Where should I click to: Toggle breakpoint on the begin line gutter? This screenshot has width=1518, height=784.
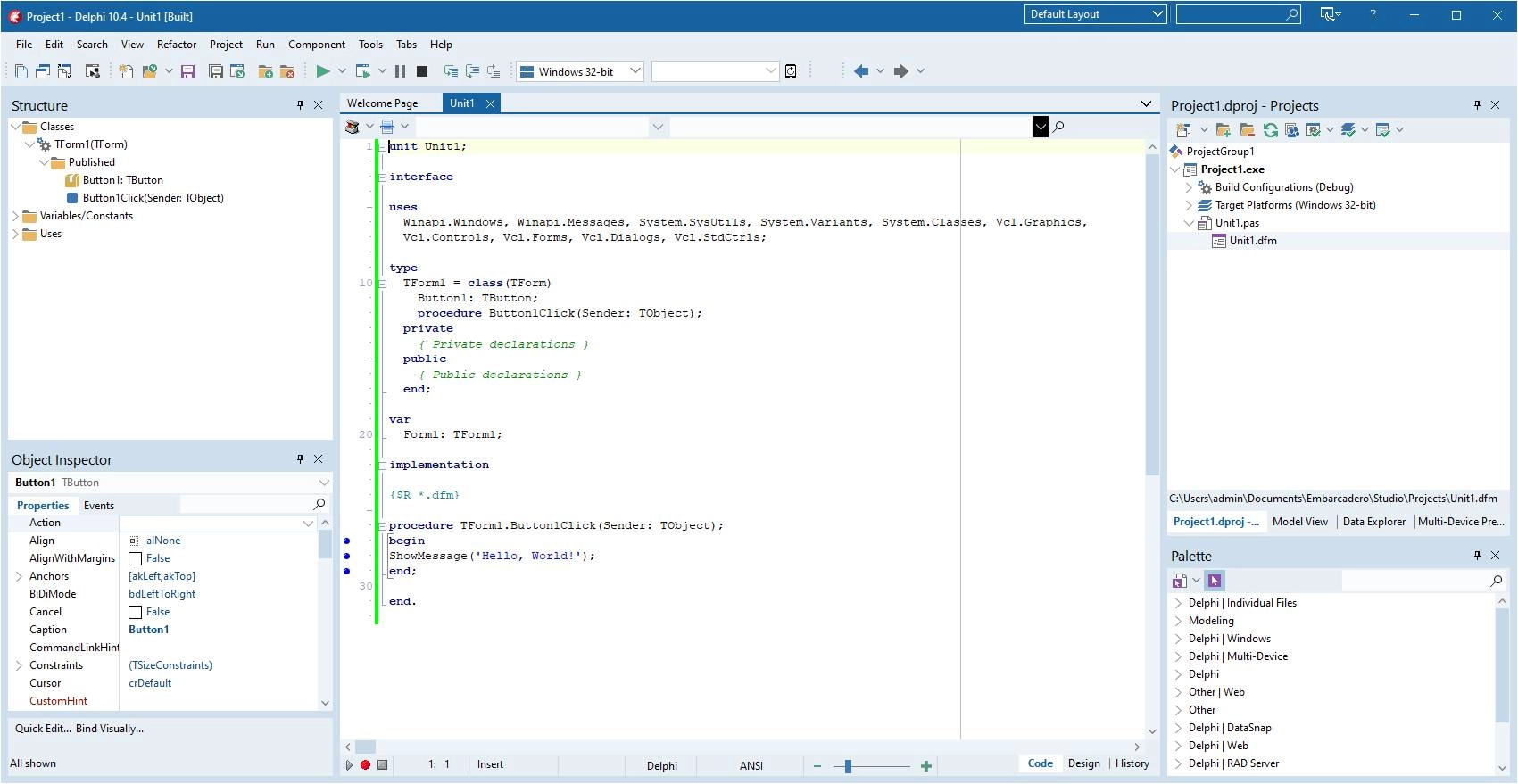(x=347, y=541)
